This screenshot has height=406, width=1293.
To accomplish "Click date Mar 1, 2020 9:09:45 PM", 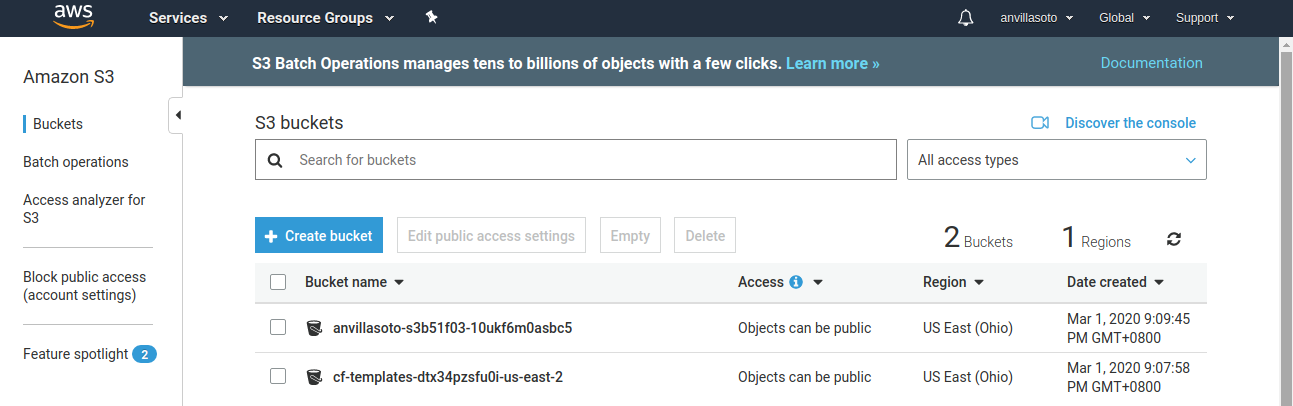I will pyautogui.click(x=1128, y=328).
